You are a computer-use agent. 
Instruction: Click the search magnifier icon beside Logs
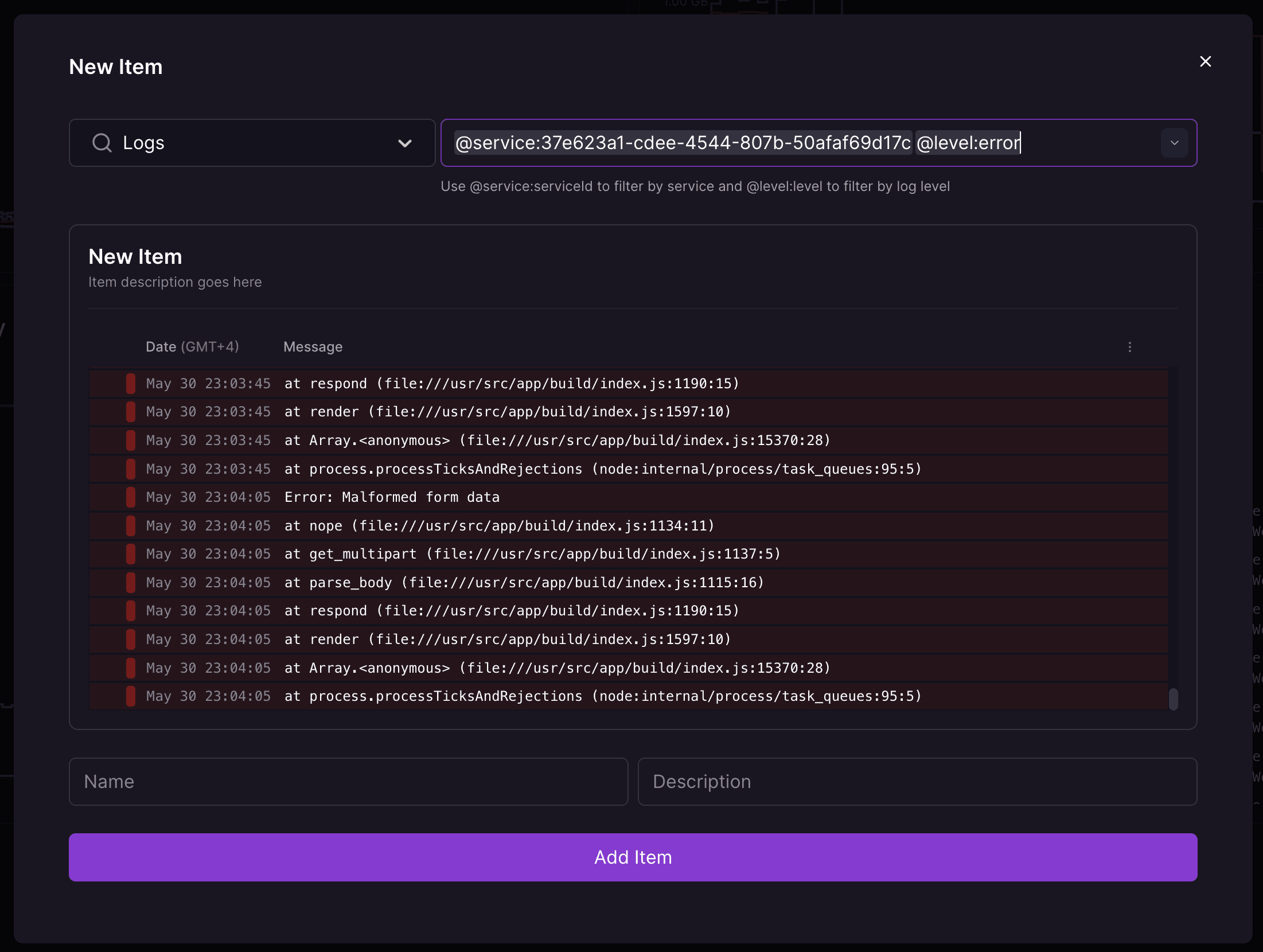coord(102,143)
